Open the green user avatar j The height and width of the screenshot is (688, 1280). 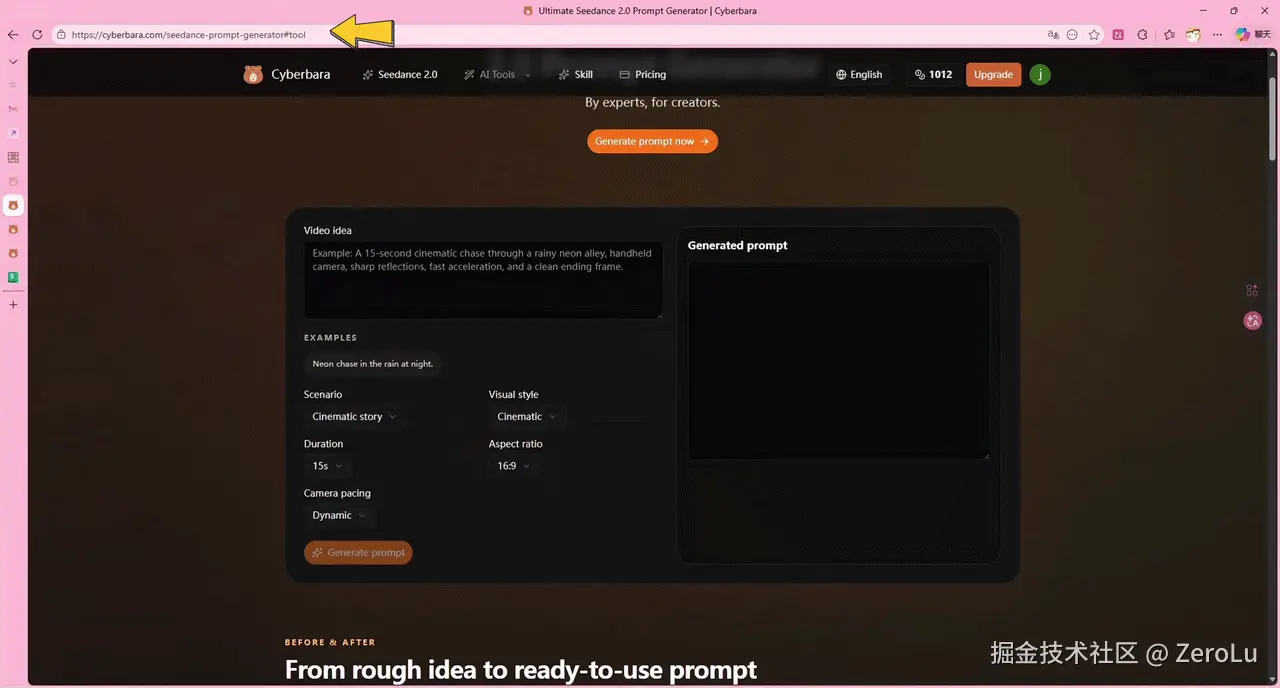tap(1040, 74)
